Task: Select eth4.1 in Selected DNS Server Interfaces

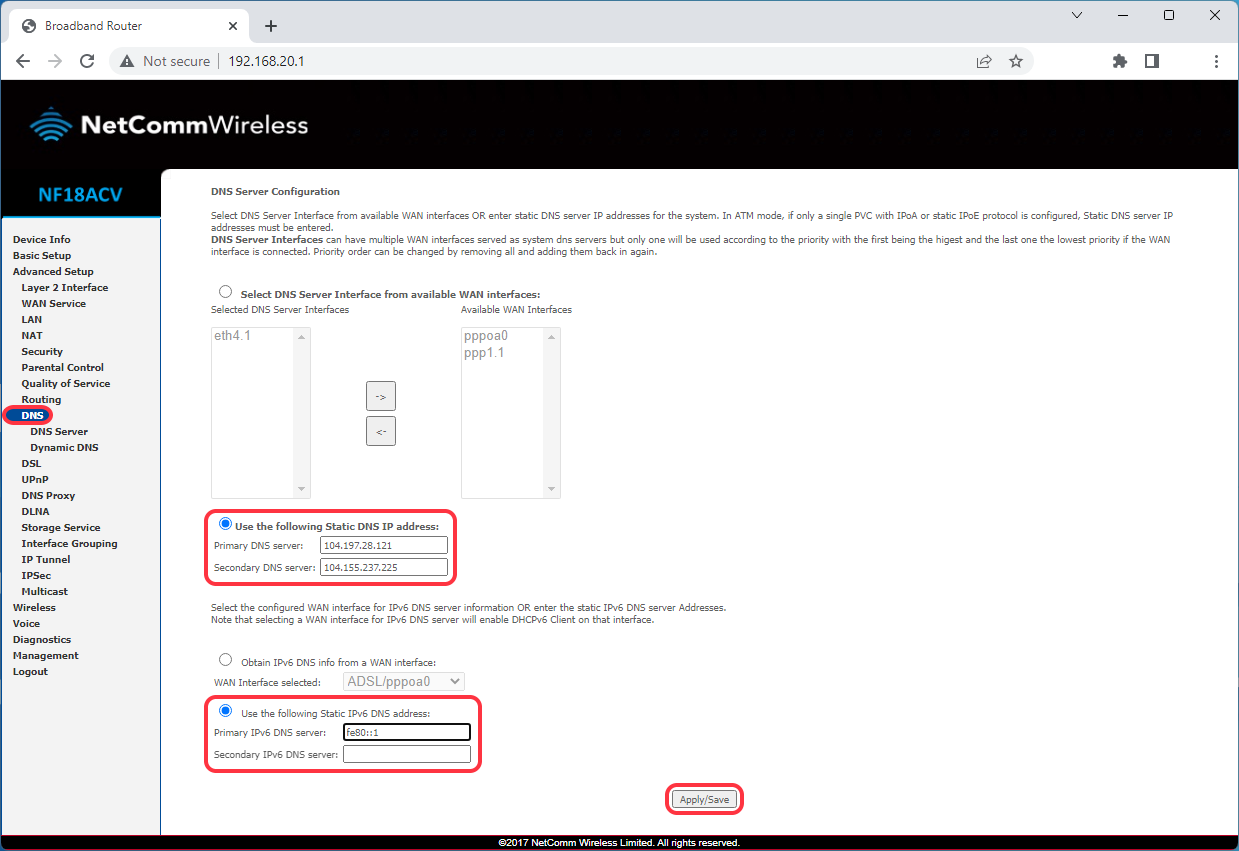Action: tap(232, 336)
